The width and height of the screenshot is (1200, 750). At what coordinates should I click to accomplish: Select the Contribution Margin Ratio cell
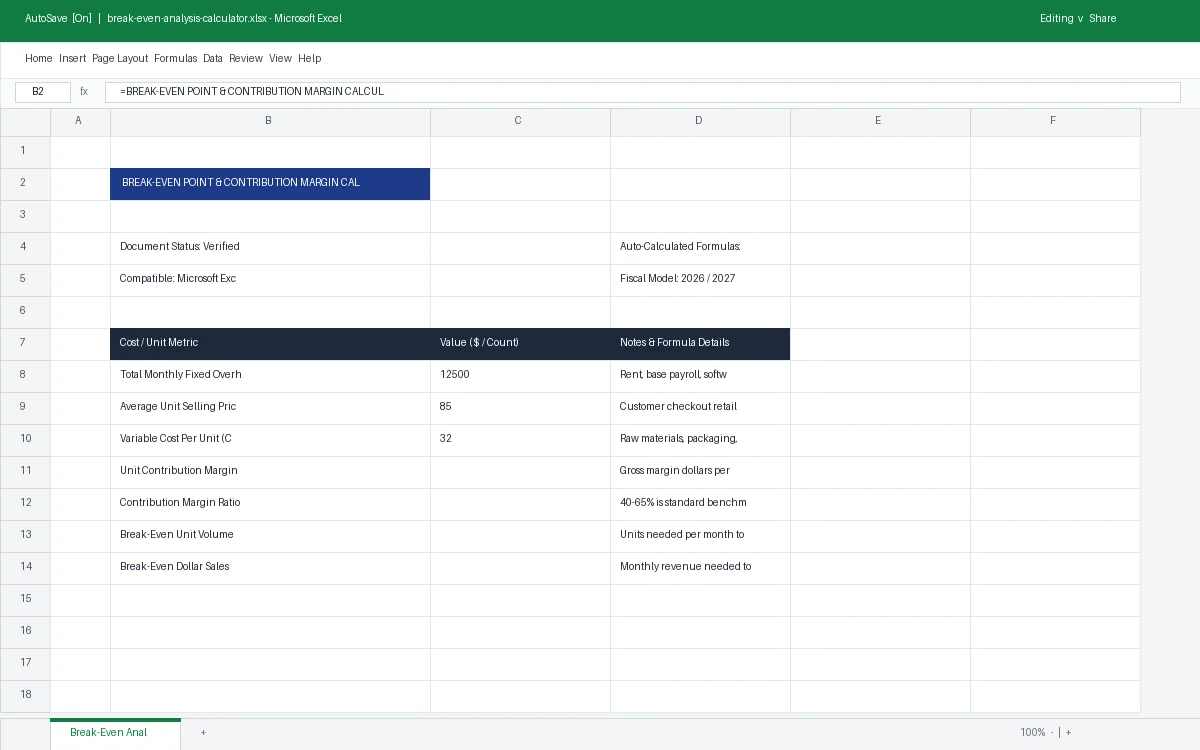click(x=270, y=503)
